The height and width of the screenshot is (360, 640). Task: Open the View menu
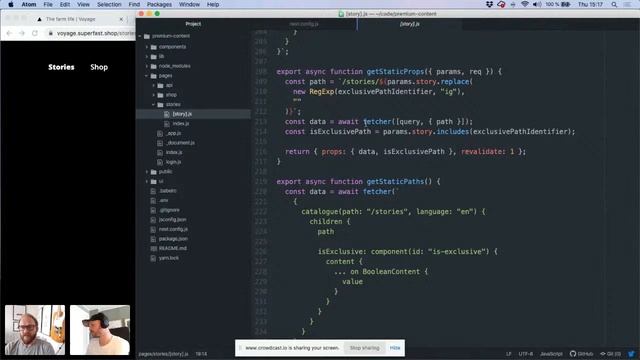pyautogui.click(x=83, y=4)
